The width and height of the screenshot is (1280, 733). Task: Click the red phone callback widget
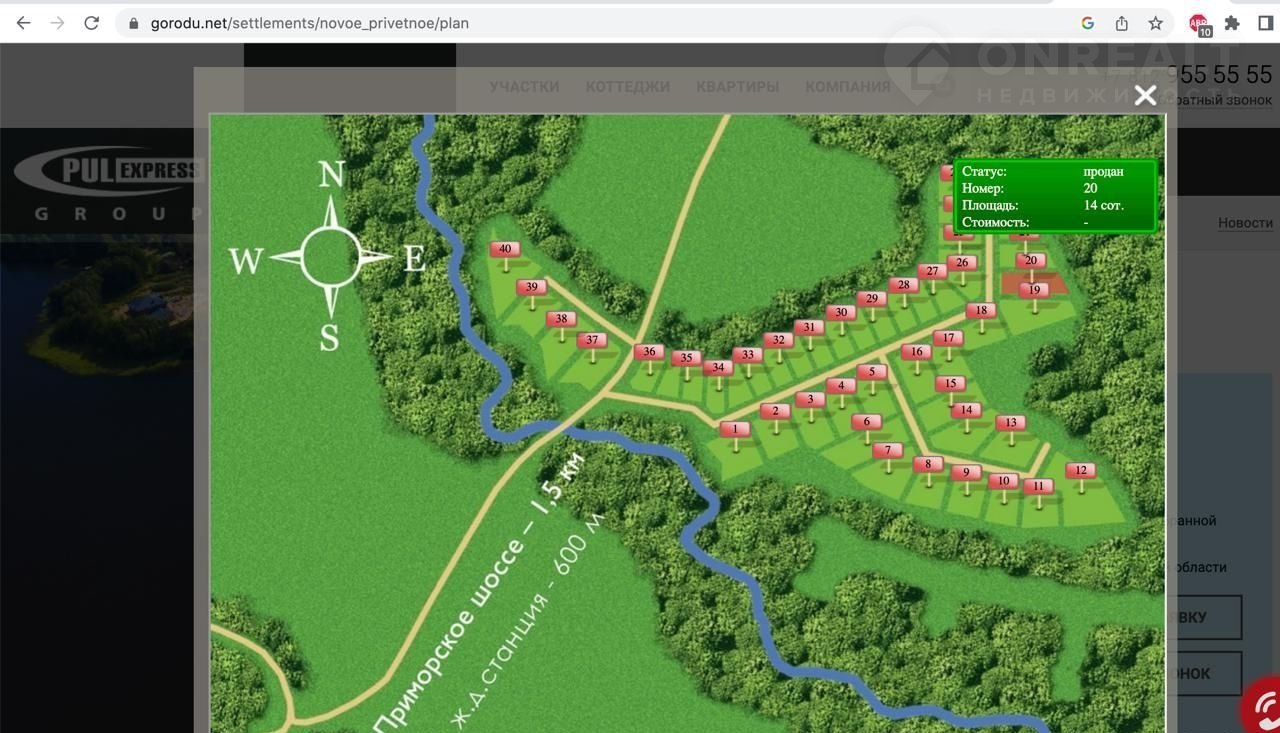pyautogui.click(x=1262, y=708)
